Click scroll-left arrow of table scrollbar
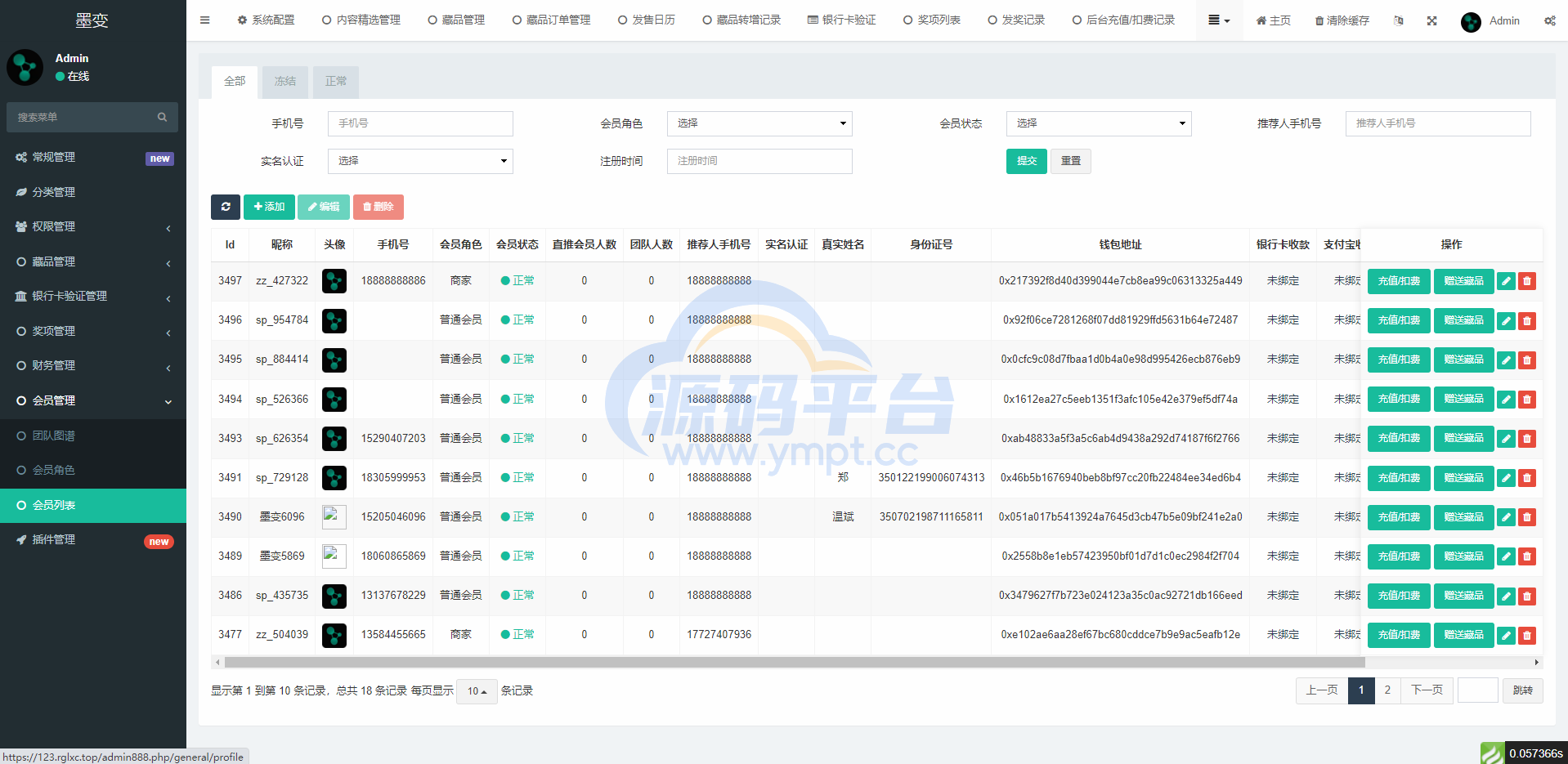The height and width of the screenshot is (764, 1568). coord(217,663)
